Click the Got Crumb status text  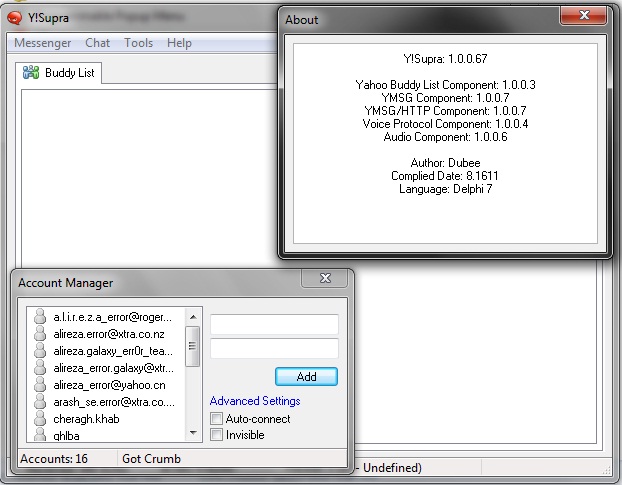[x=152, y=458]
